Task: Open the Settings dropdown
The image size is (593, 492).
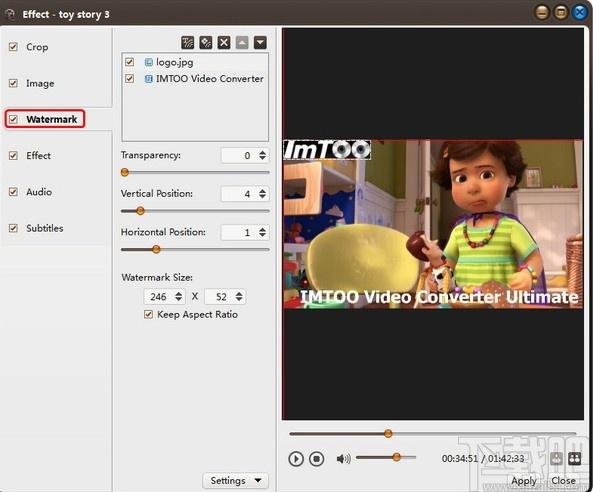Action: [236, 481]
